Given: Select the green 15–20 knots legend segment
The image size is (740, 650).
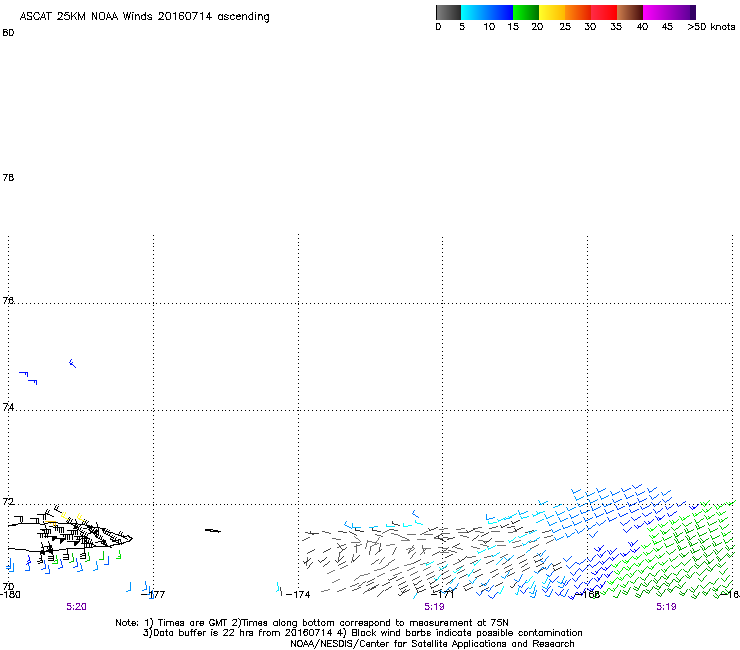Looking at the screenshot, I should point(526,12).
